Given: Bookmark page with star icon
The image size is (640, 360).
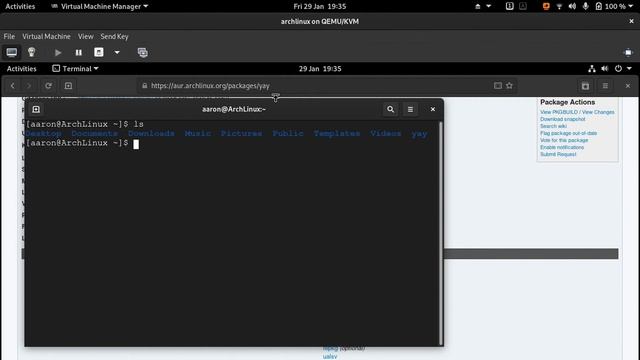Looking at the screenshot, I should coord(509,86).
